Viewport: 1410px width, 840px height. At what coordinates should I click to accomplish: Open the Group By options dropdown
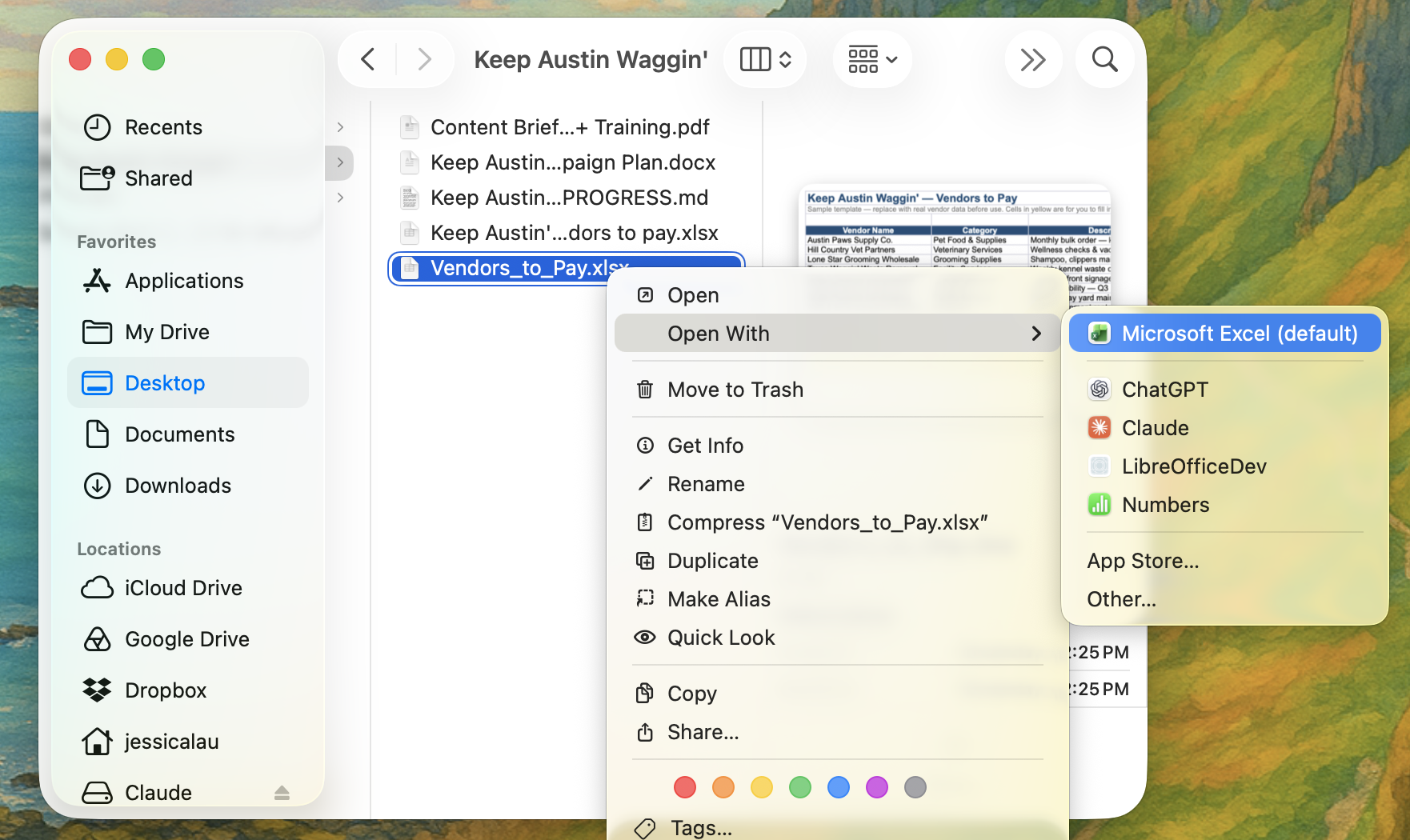(x=872, y=59)
